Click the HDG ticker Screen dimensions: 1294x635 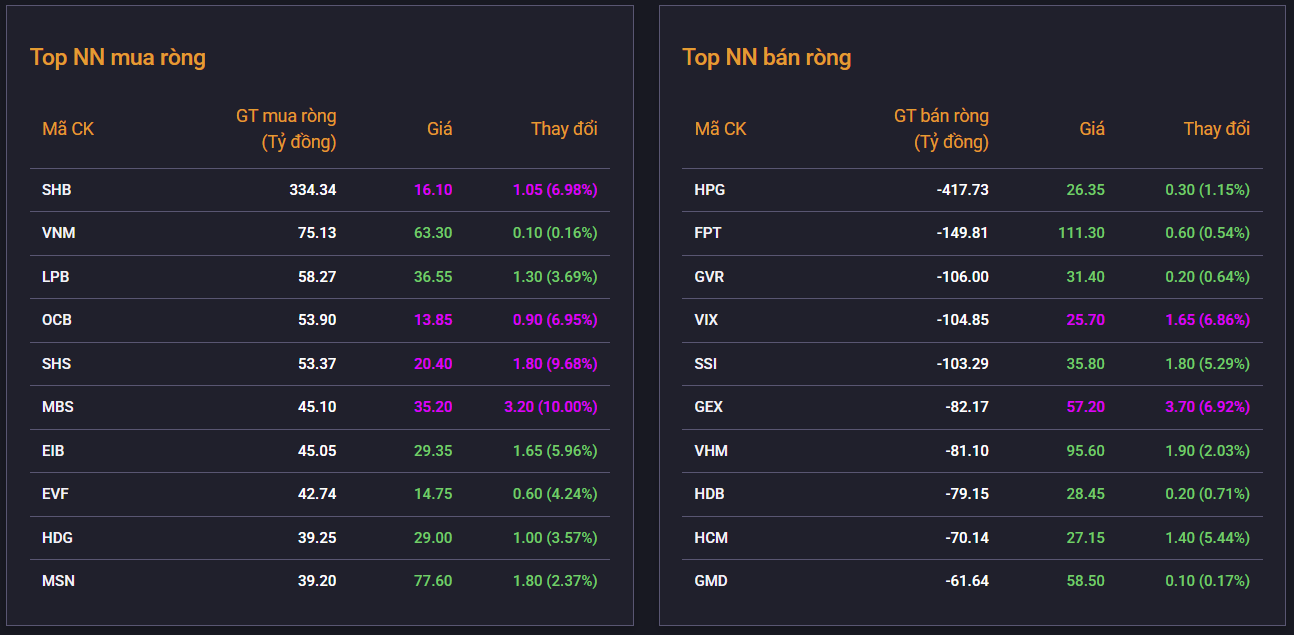coord(58,537)
